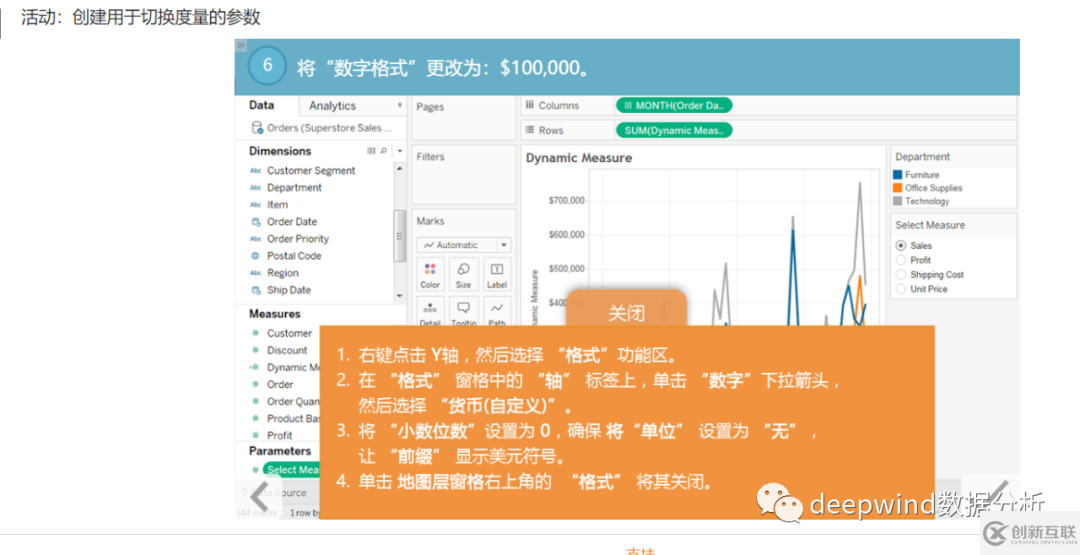Click the Orders (Superstore Sales) data source name

329,128
